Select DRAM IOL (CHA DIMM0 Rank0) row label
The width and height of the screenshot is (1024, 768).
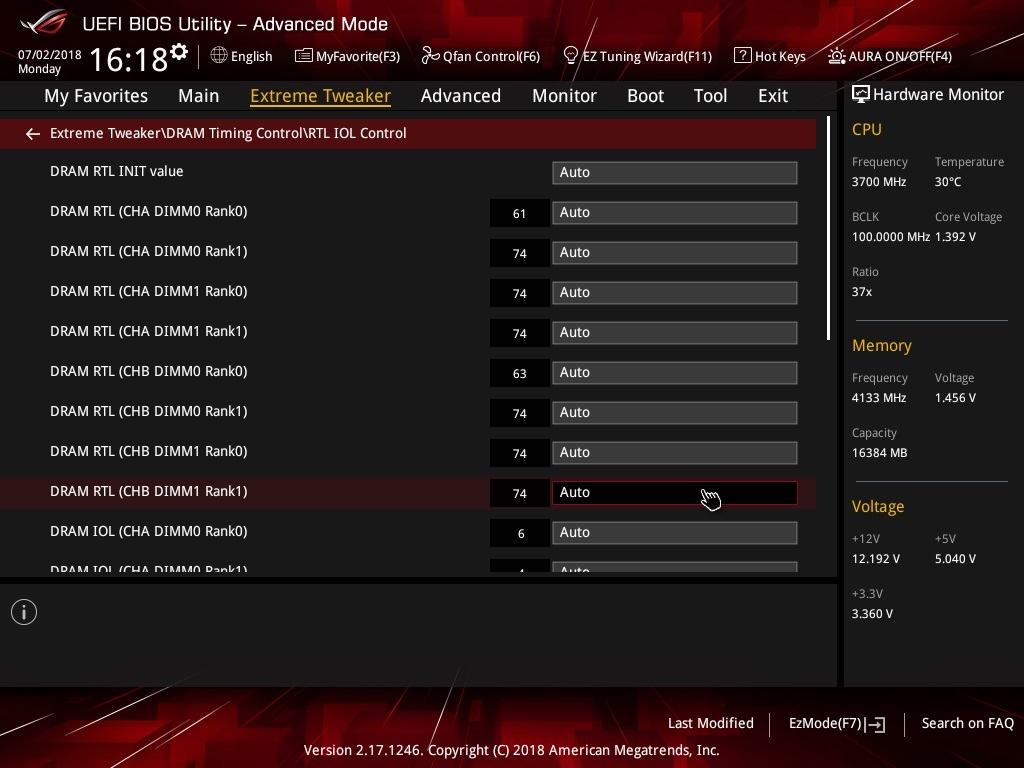[149, 532]
